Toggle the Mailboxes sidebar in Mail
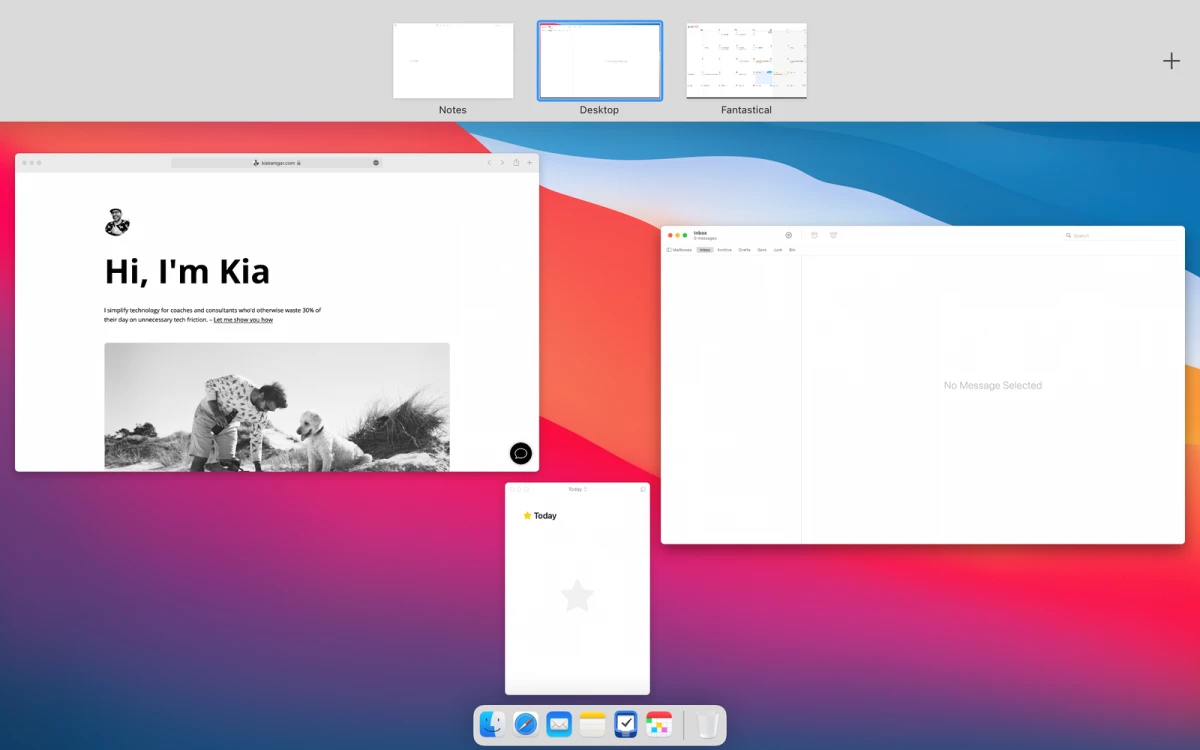 coord(679,249)
